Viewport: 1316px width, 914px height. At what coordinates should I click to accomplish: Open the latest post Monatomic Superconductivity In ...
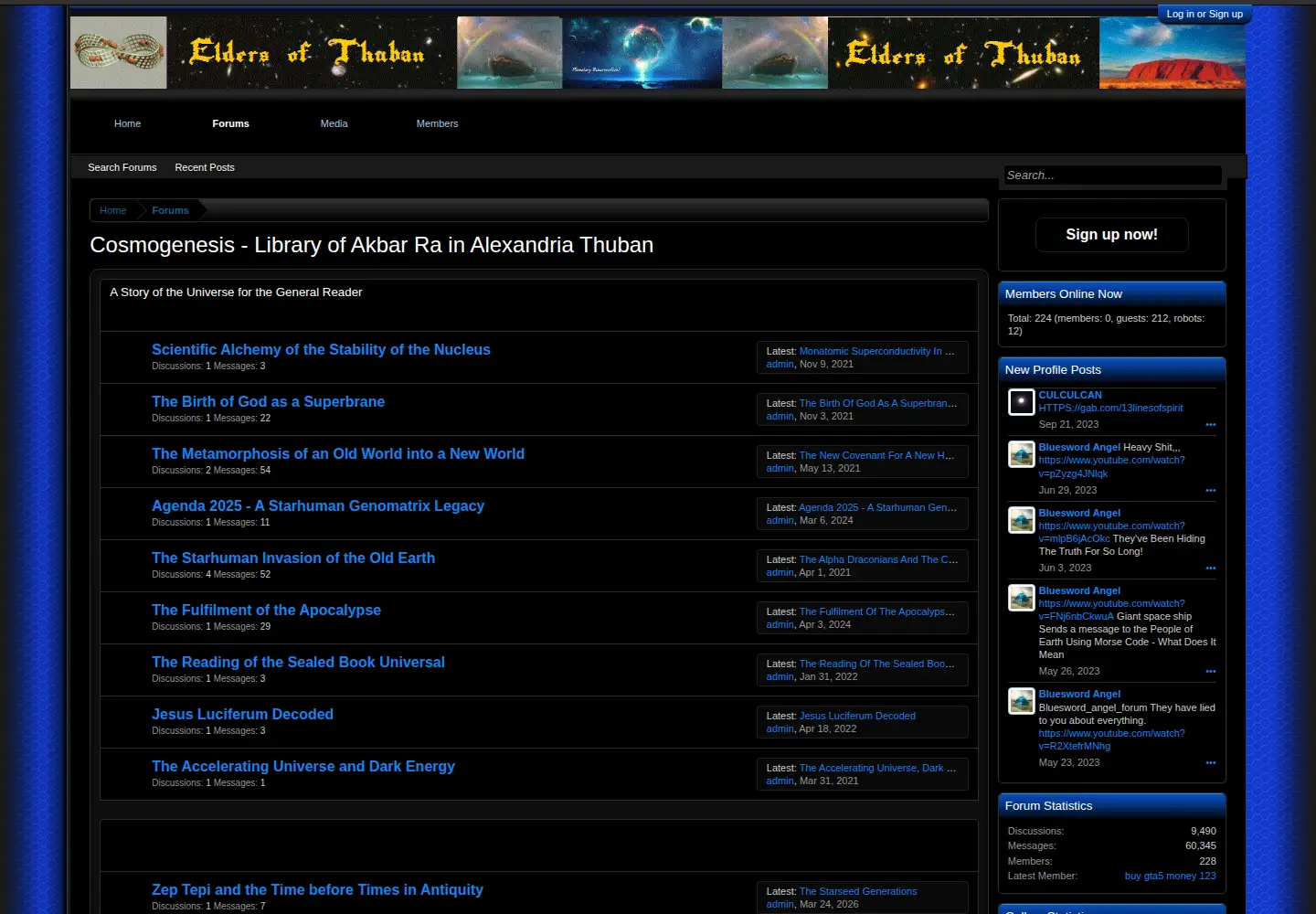(876, 351)
